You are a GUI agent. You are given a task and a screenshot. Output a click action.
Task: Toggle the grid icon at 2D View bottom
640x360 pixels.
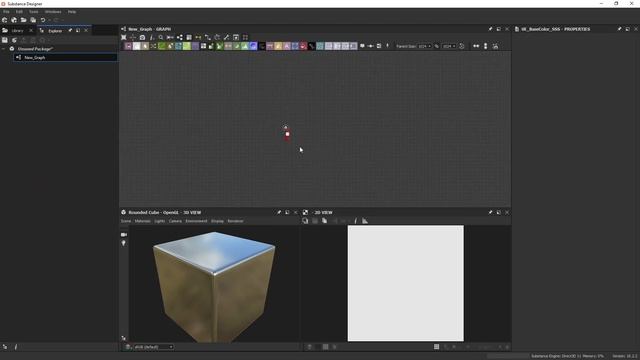436,347
